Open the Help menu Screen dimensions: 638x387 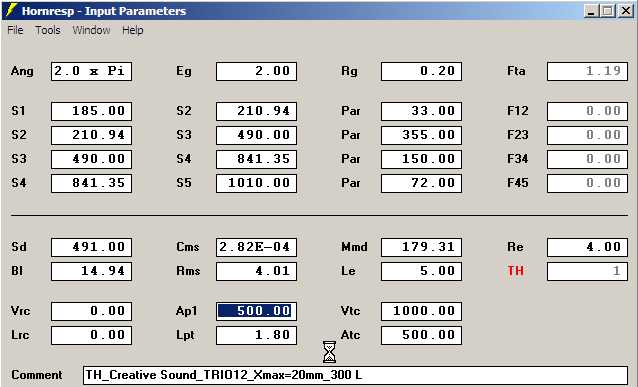tap(133, 30)
